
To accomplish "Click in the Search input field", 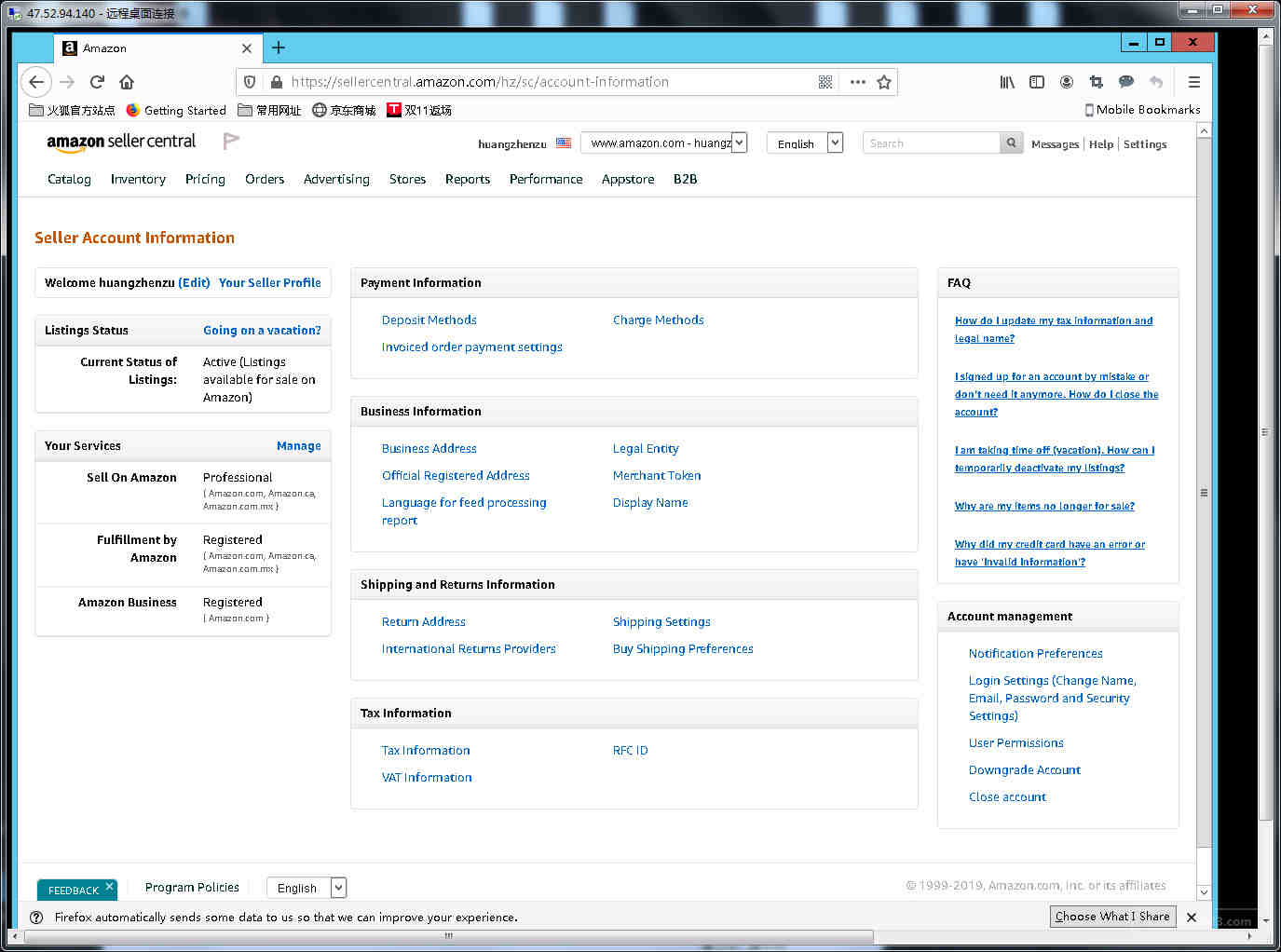I will 931,143.
